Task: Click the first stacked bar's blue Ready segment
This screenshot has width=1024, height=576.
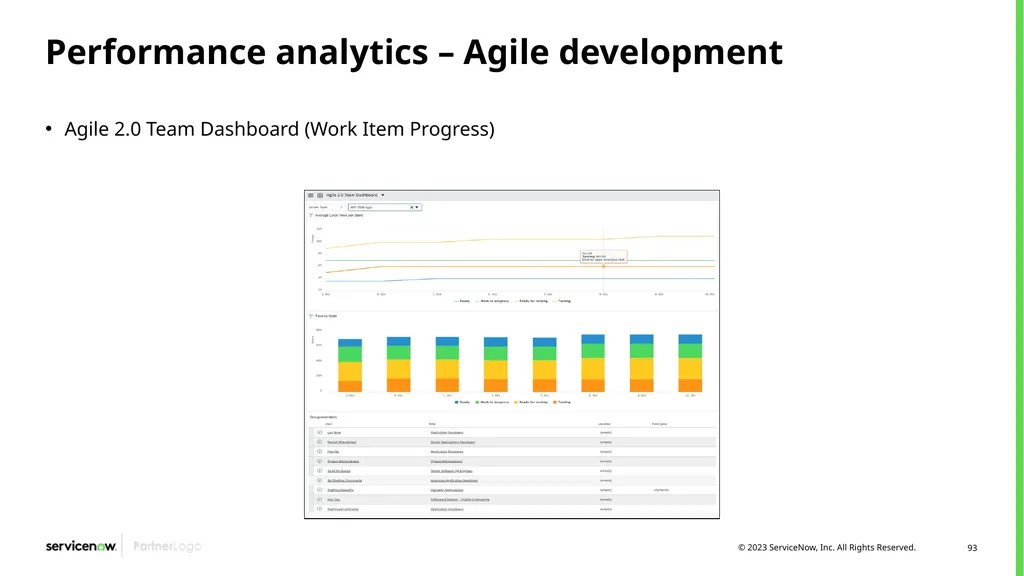Action: coord(350,343)
